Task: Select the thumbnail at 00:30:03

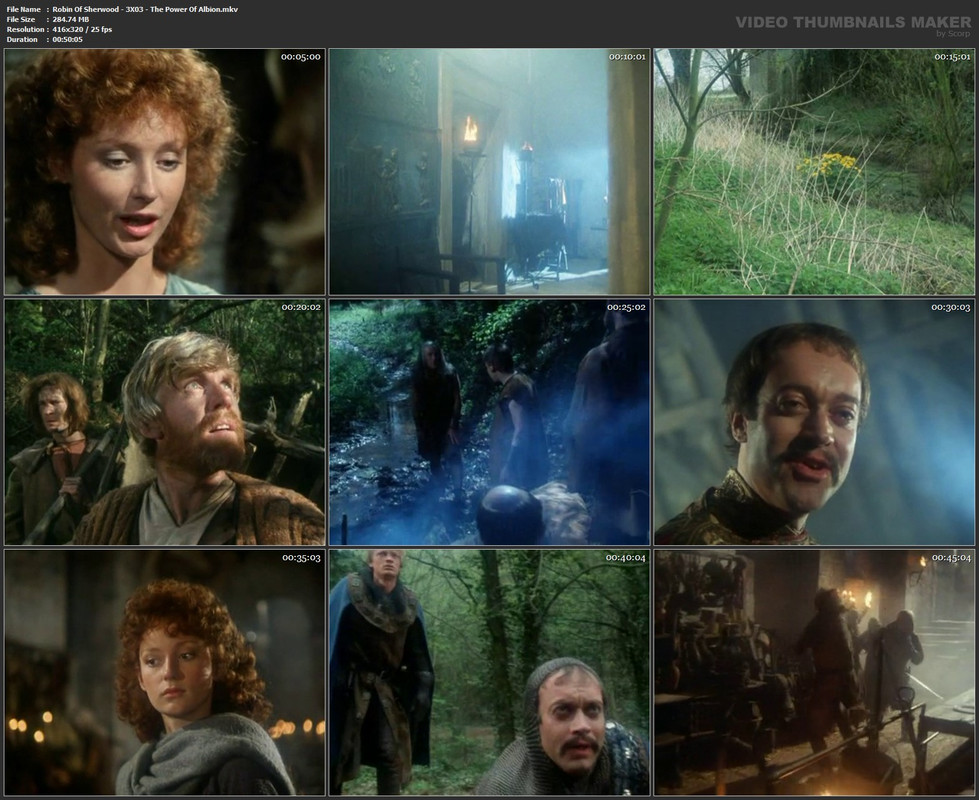Action: (x=814, y=422)
